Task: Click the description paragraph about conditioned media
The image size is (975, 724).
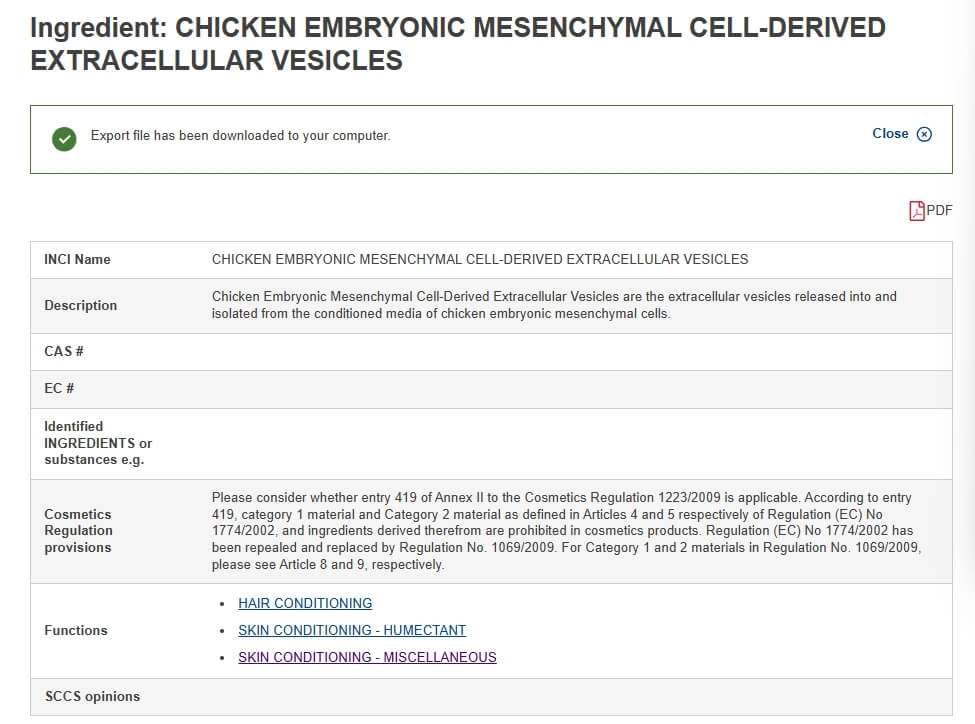Action: click(554, 305)
